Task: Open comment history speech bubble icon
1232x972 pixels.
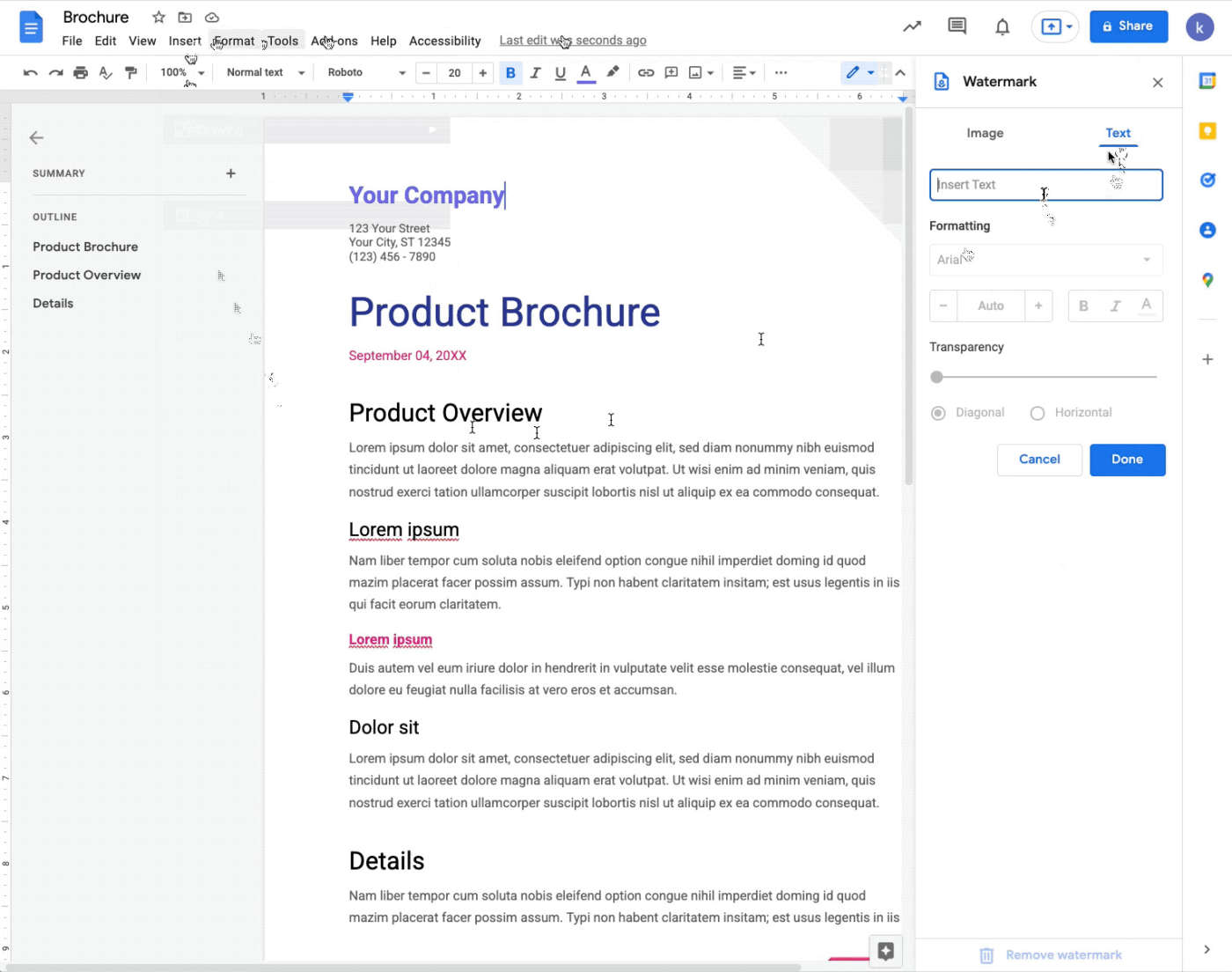Action: click(957, 26)
